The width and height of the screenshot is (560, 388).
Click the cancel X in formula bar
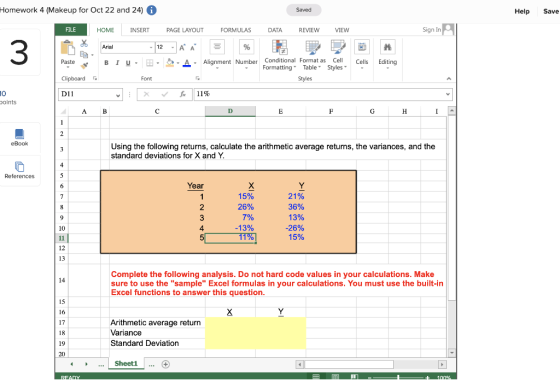click(x=146, y=94)
